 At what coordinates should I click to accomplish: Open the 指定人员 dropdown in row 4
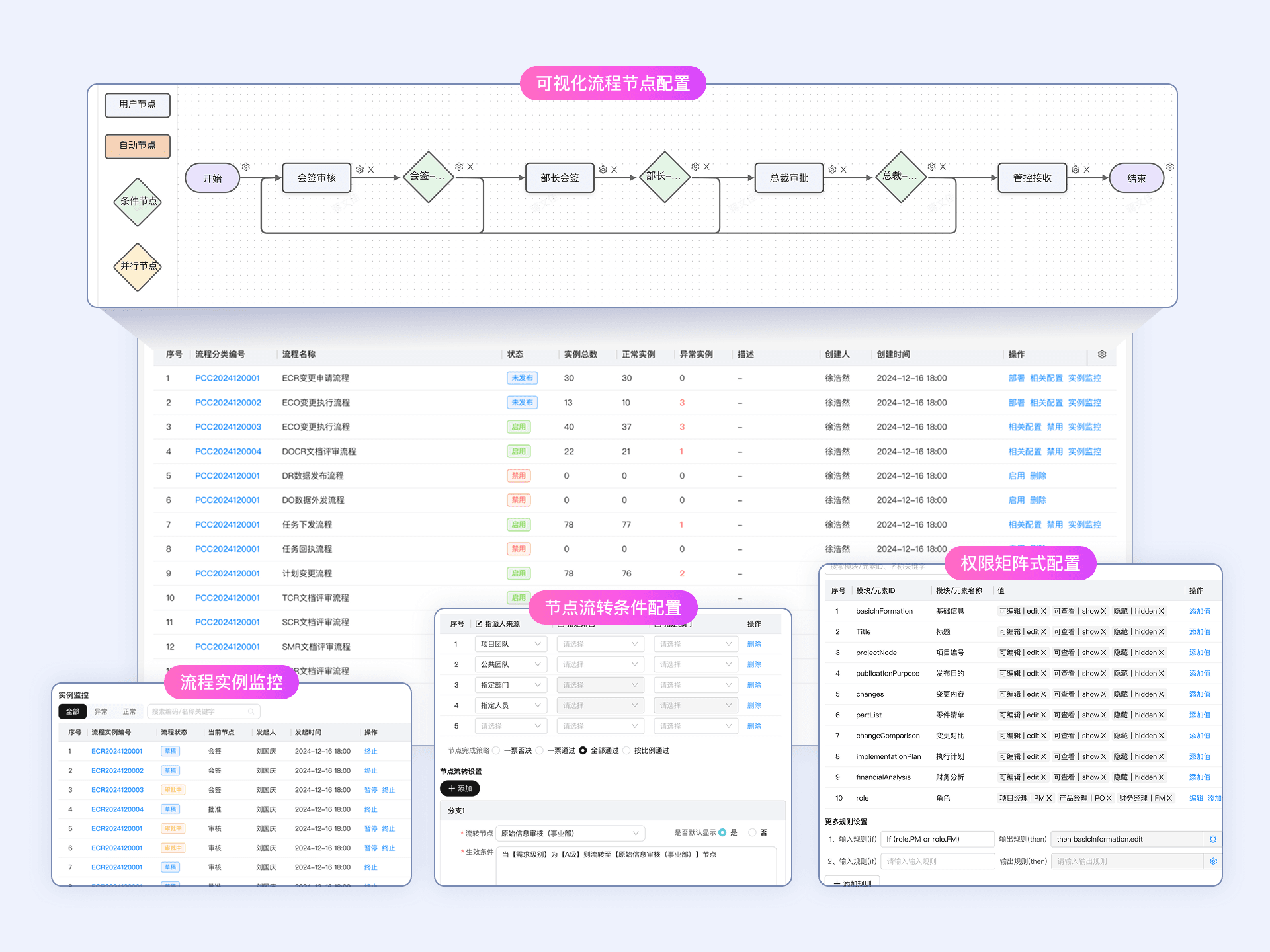click(511, 705)
